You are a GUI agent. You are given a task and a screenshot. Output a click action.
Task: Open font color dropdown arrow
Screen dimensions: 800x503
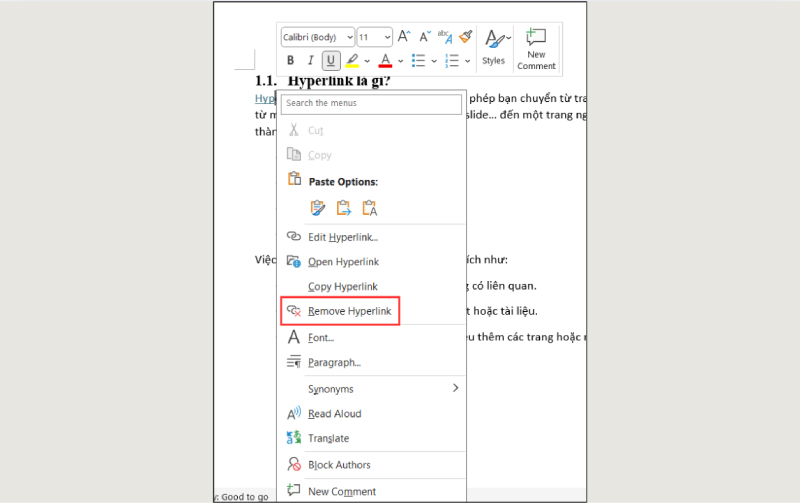401,61
